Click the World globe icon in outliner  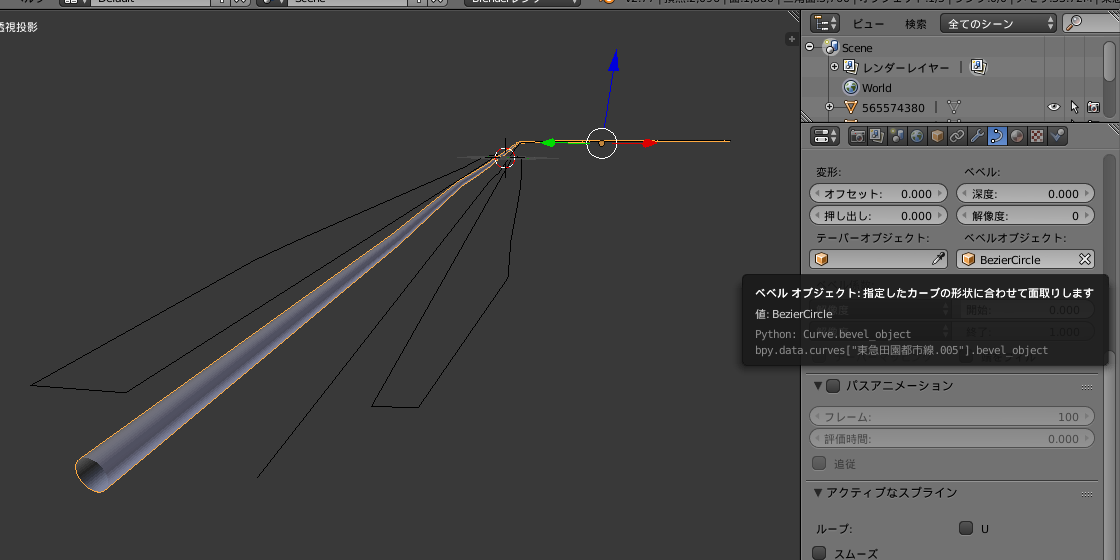(850, 88)
